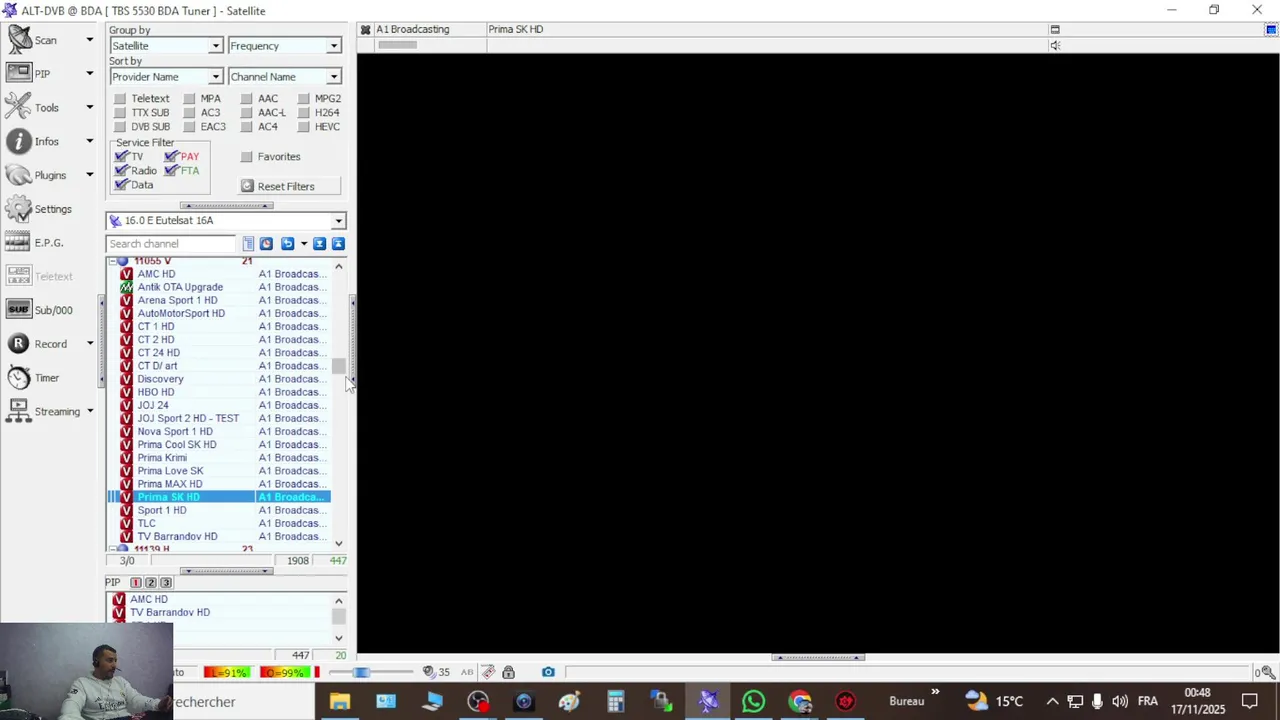
Task: Enable the DVB SUB filter checkbox
Action: [120, 127]
